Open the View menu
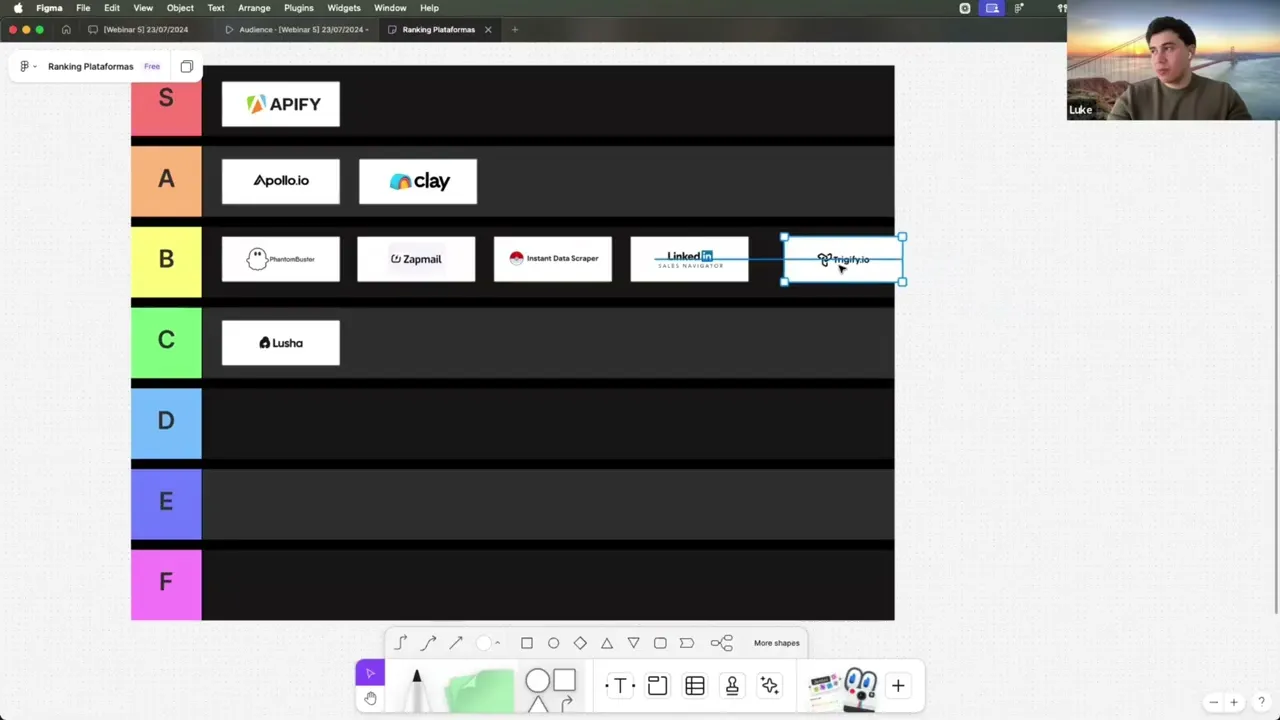 [x=143, y=8]
